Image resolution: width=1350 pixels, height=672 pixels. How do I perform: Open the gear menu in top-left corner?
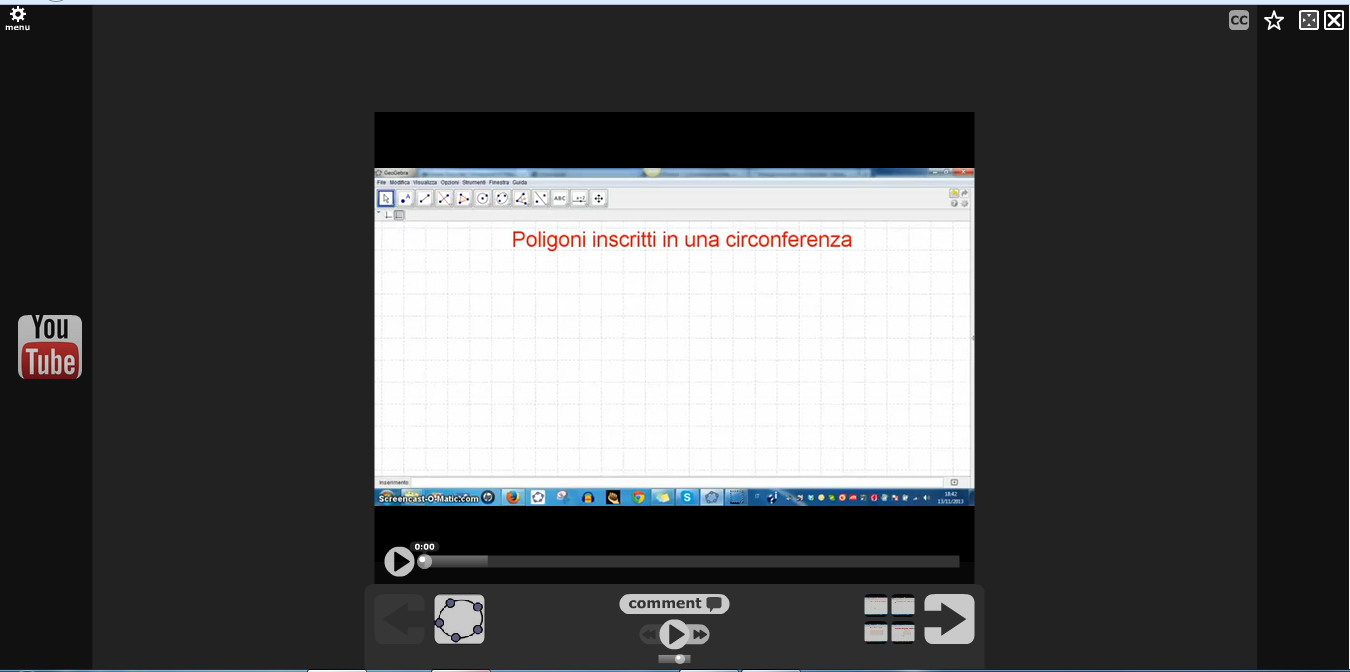click(17, 18)
